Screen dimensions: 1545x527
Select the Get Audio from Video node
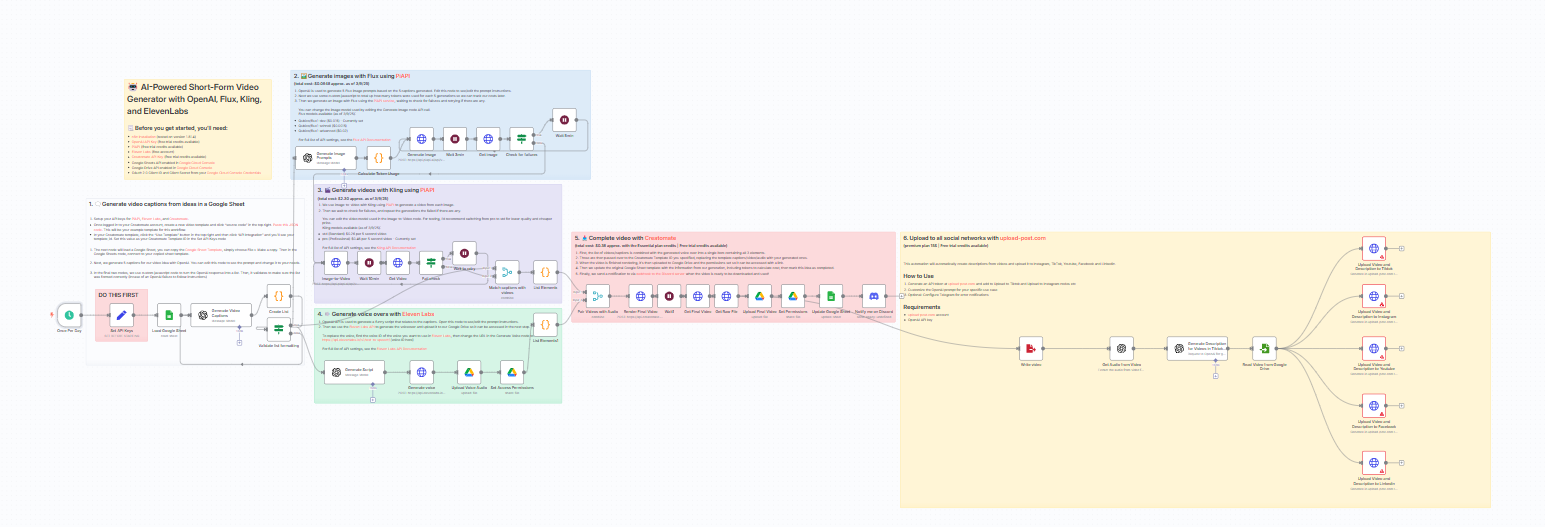pyautogui.click(x=1122, y=348)
